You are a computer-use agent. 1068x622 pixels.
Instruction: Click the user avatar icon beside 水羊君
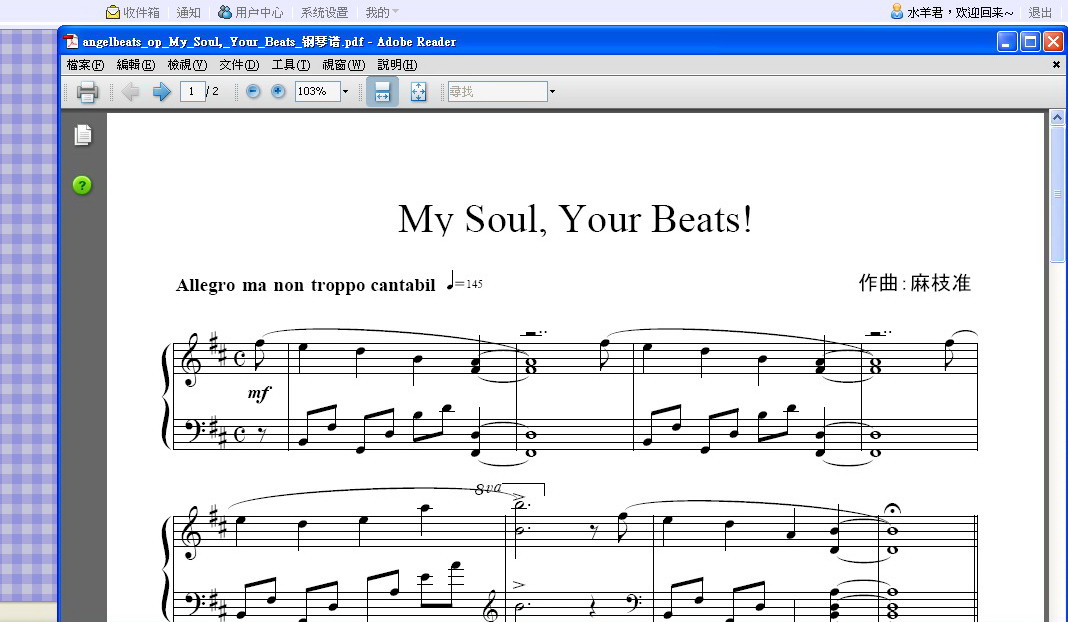896,12
